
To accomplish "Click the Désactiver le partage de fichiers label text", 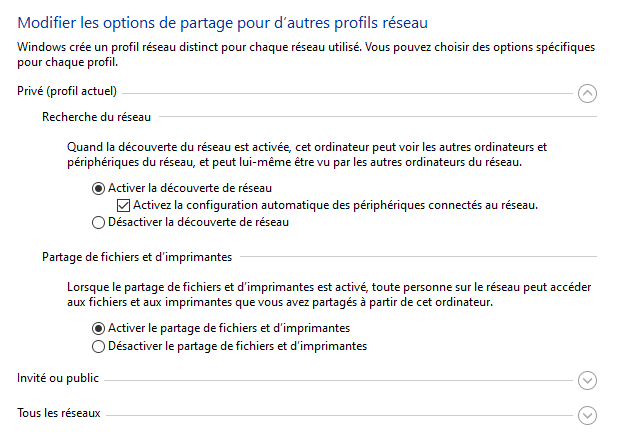I will [x=237, y=346].
